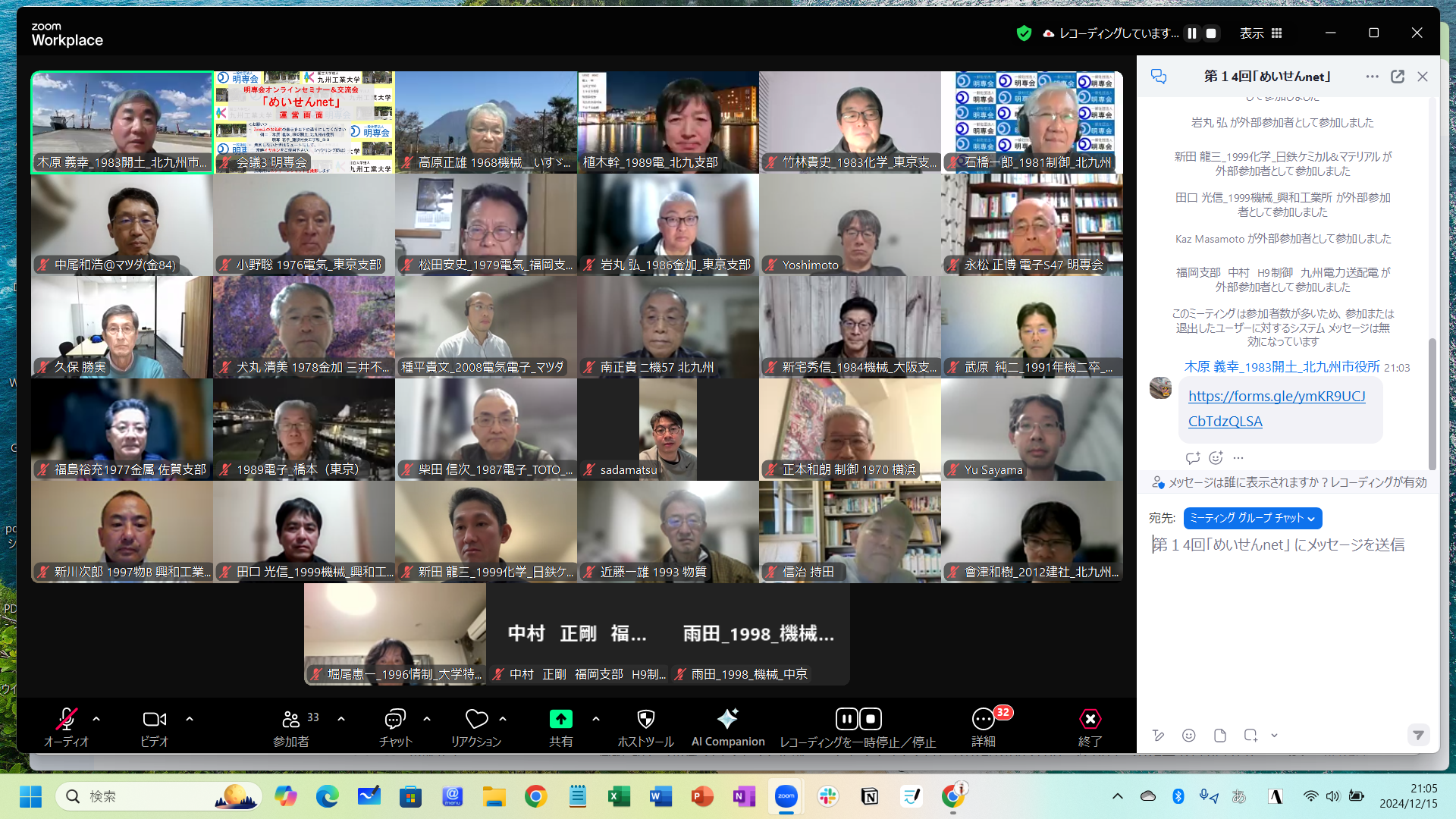The height and width of the screenshot is (819, 1456).
Task: Reply to the chat message icon
Action: tap(1192, 458)
